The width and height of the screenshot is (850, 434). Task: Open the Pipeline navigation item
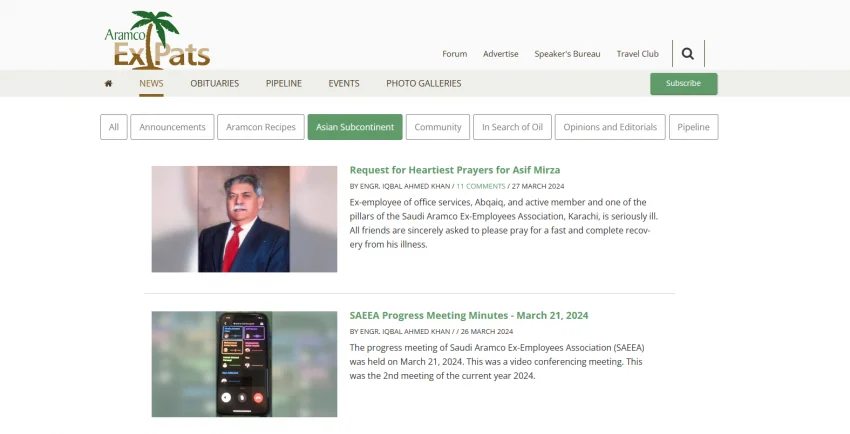tap(283, 84)
